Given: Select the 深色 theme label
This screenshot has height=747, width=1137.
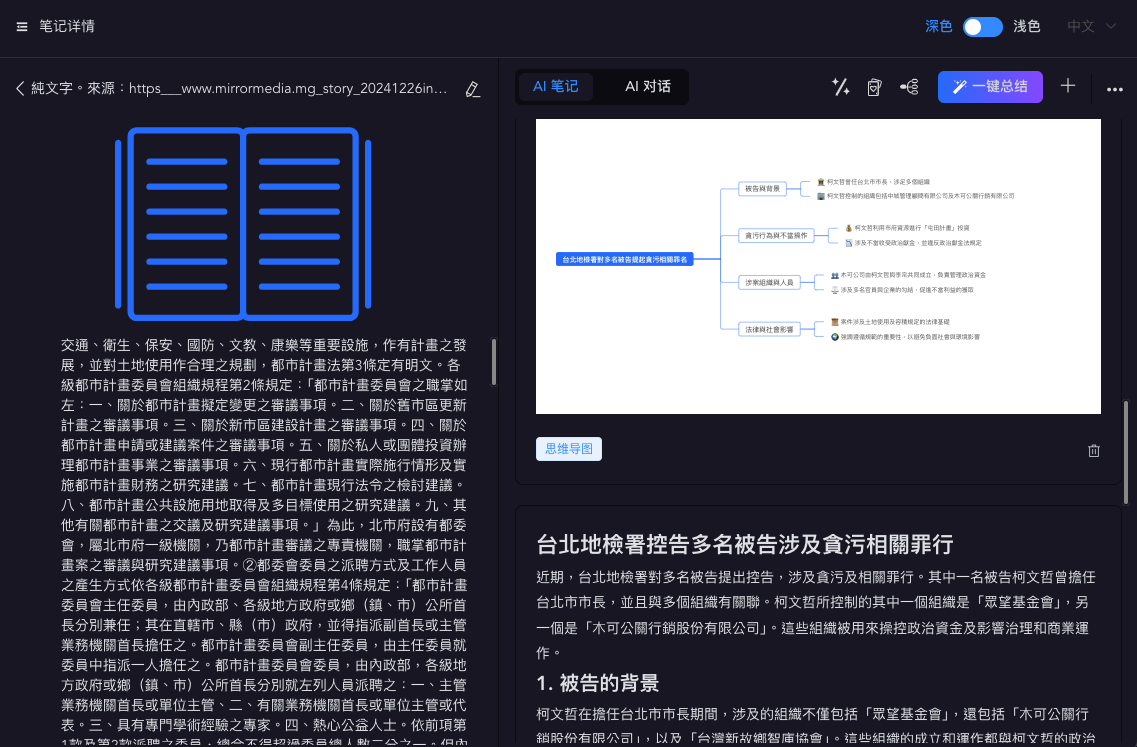Looking at the screenshot, I should click(x=938, y=27).
